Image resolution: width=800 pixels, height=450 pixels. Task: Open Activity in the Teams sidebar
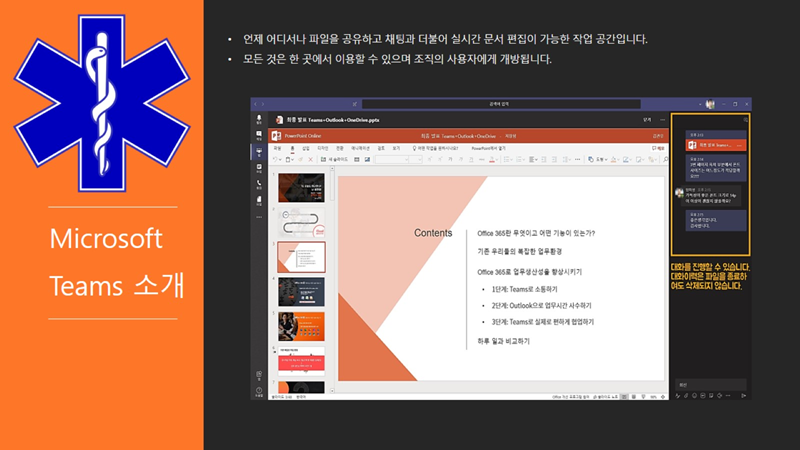pyautogui.click(x=259, y=119)
